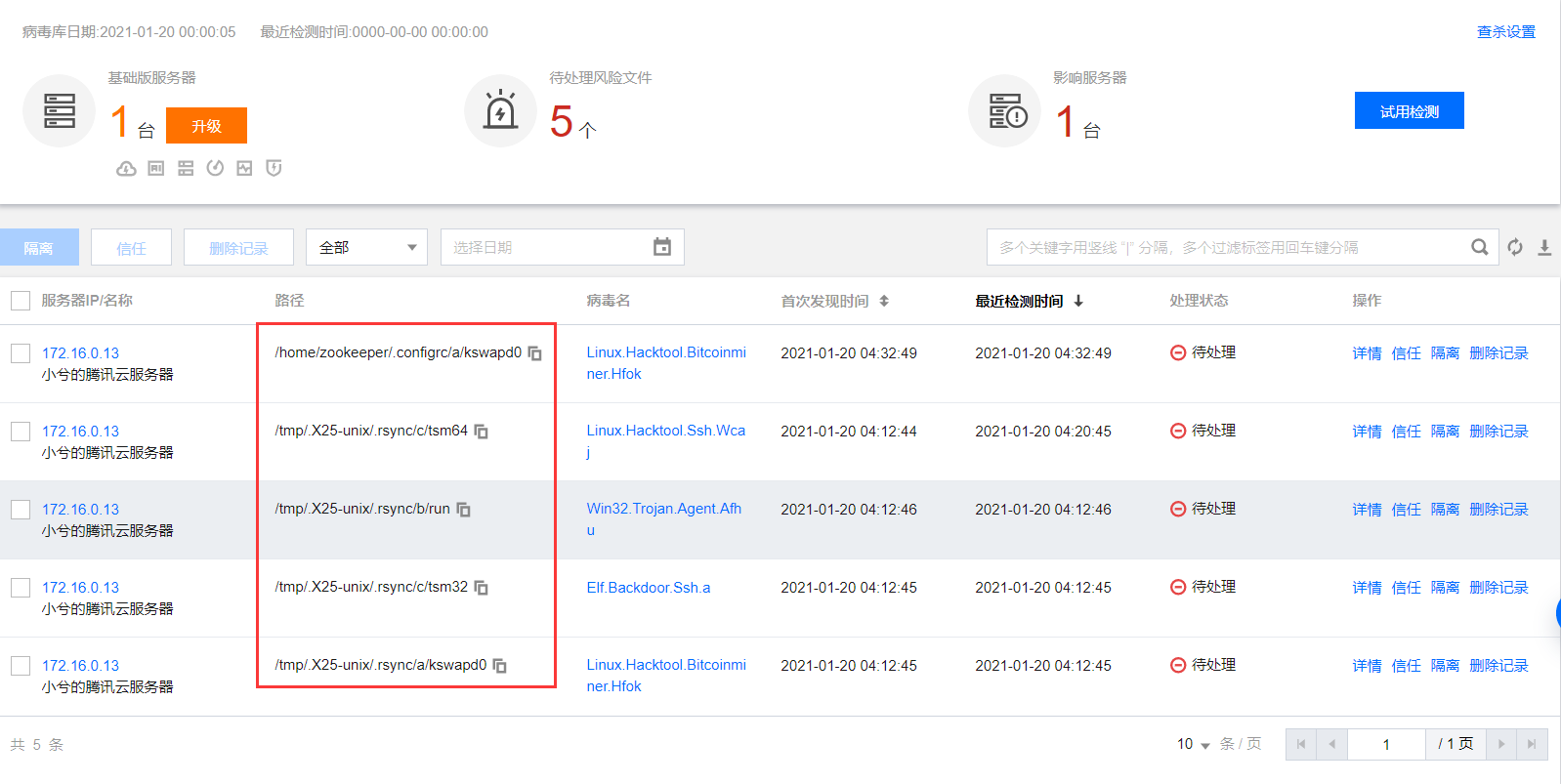Click the 路径 column header
The image size is (1561, 784).
click(x=289, y=301)
